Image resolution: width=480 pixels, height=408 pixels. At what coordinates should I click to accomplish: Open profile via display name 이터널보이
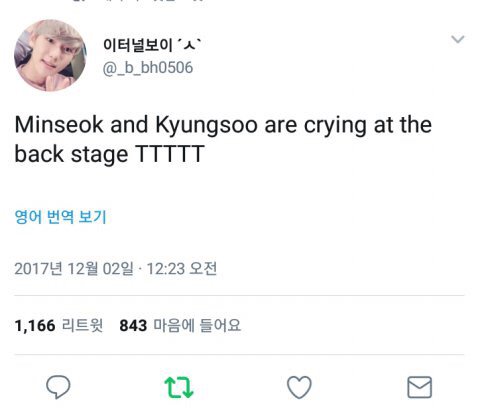[x=138, y=45]
